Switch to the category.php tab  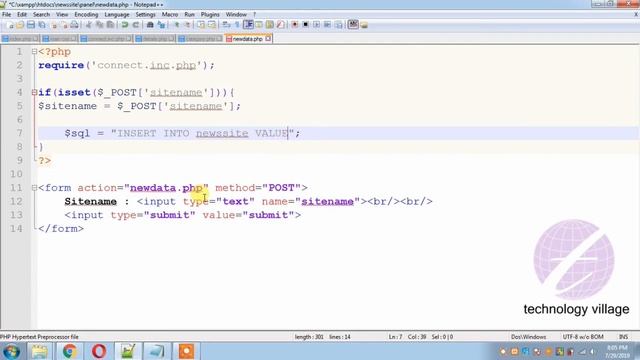(x=200, y=39)
